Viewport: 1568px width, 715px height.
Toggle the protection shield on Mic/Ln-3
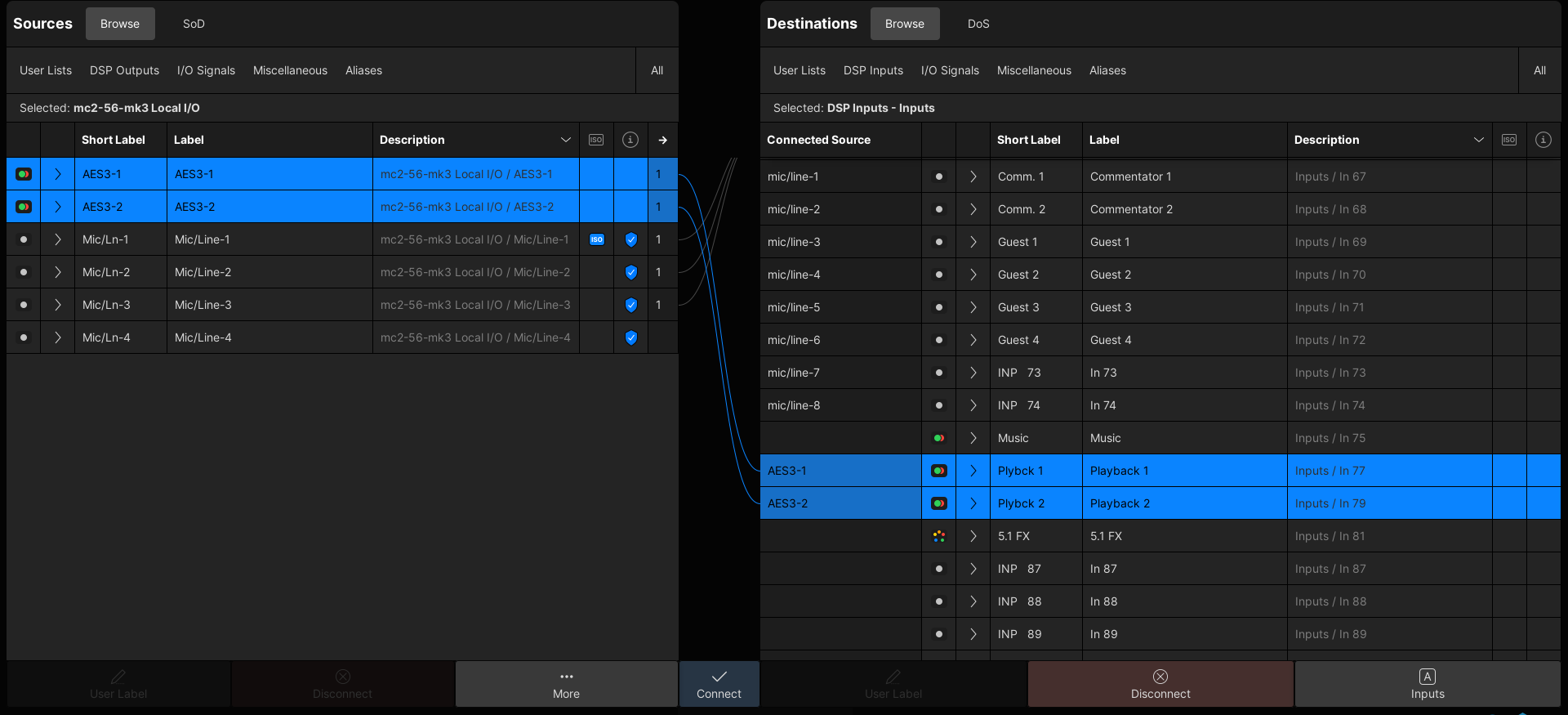coord(630,305)
